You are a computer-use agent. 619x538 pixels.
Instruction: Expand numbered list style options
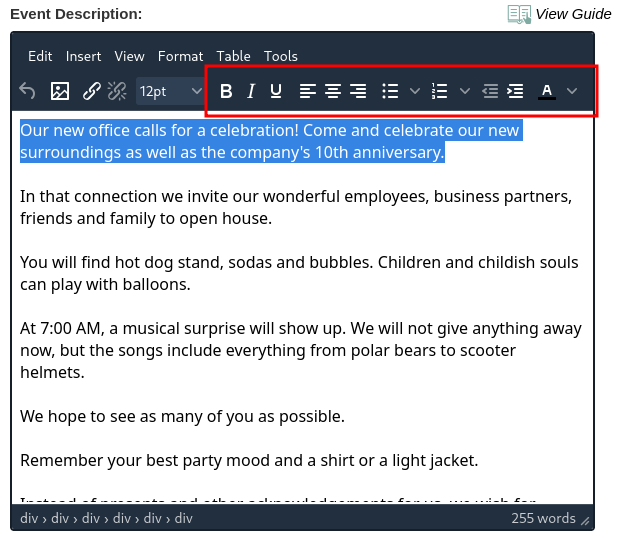click(x=465, y=91)
